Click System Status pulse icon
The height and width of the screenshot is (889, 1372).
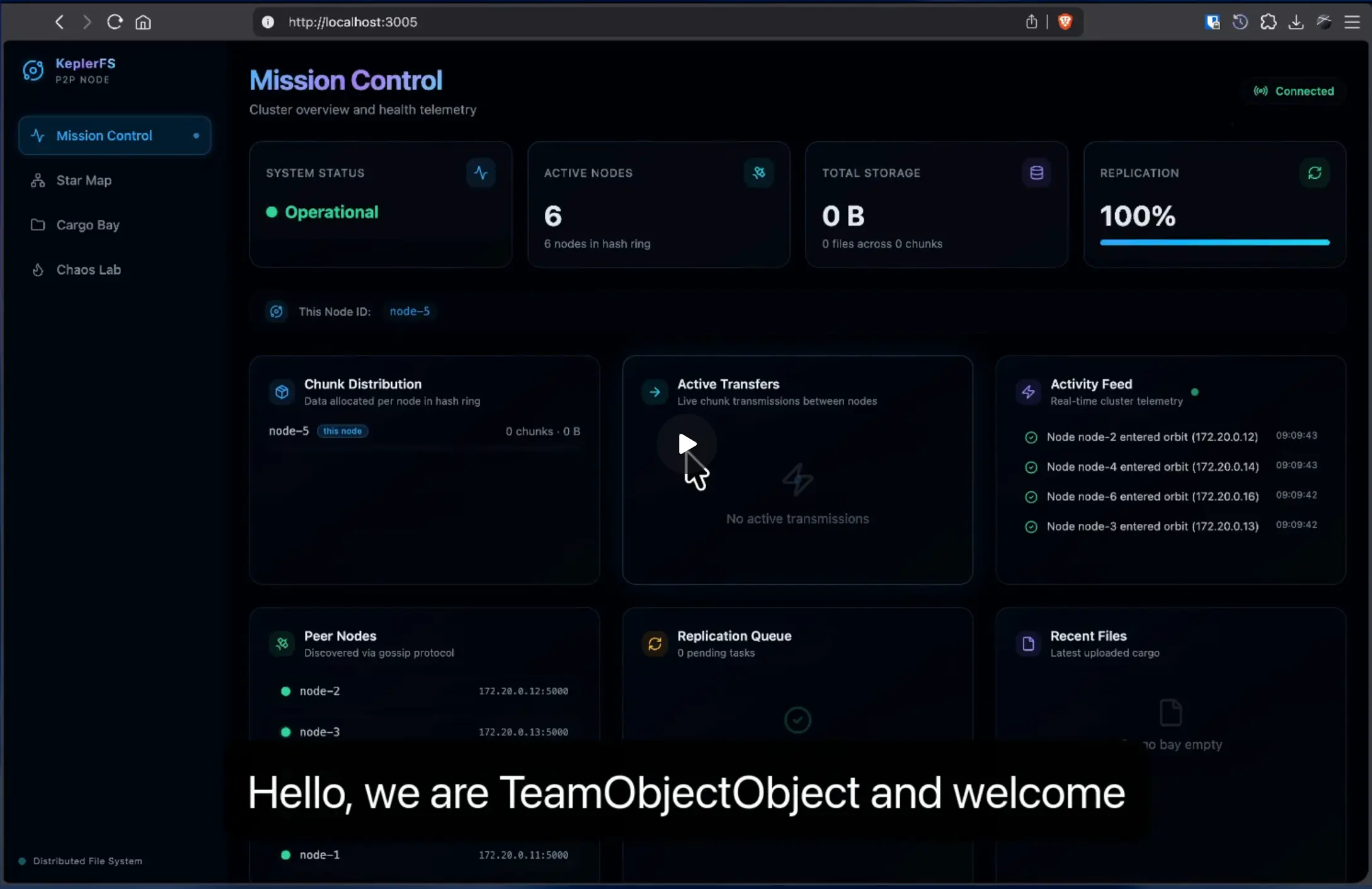coord(481,173)
